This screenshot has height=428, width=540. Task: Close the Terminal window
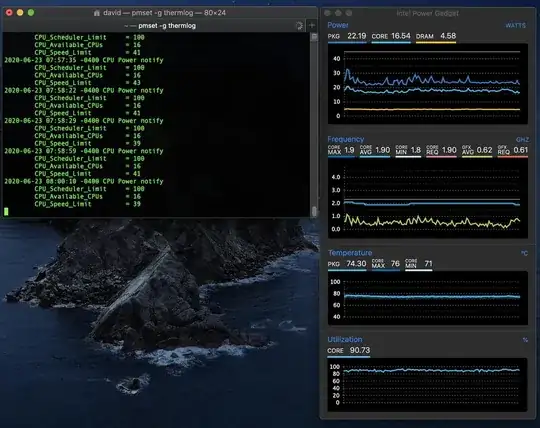pyautogui.click(x=9, y=13)
